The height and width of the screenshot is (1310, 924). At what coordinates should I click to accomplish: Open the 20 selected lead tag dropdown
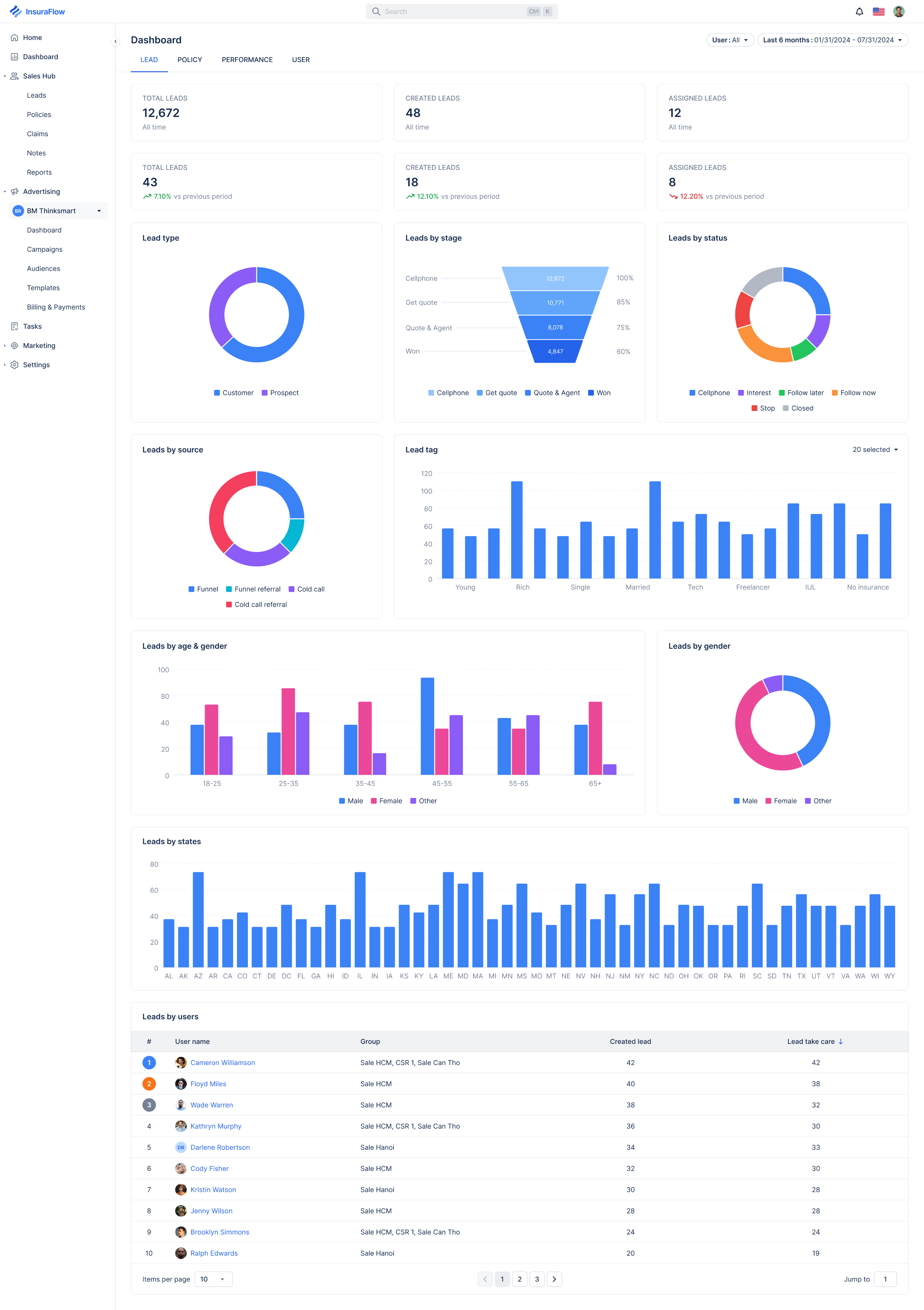coord(875,450)
